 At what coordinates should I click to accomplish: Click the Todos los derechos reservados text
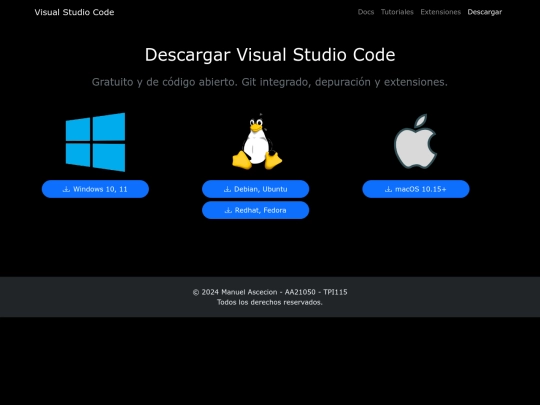(270, 302)
